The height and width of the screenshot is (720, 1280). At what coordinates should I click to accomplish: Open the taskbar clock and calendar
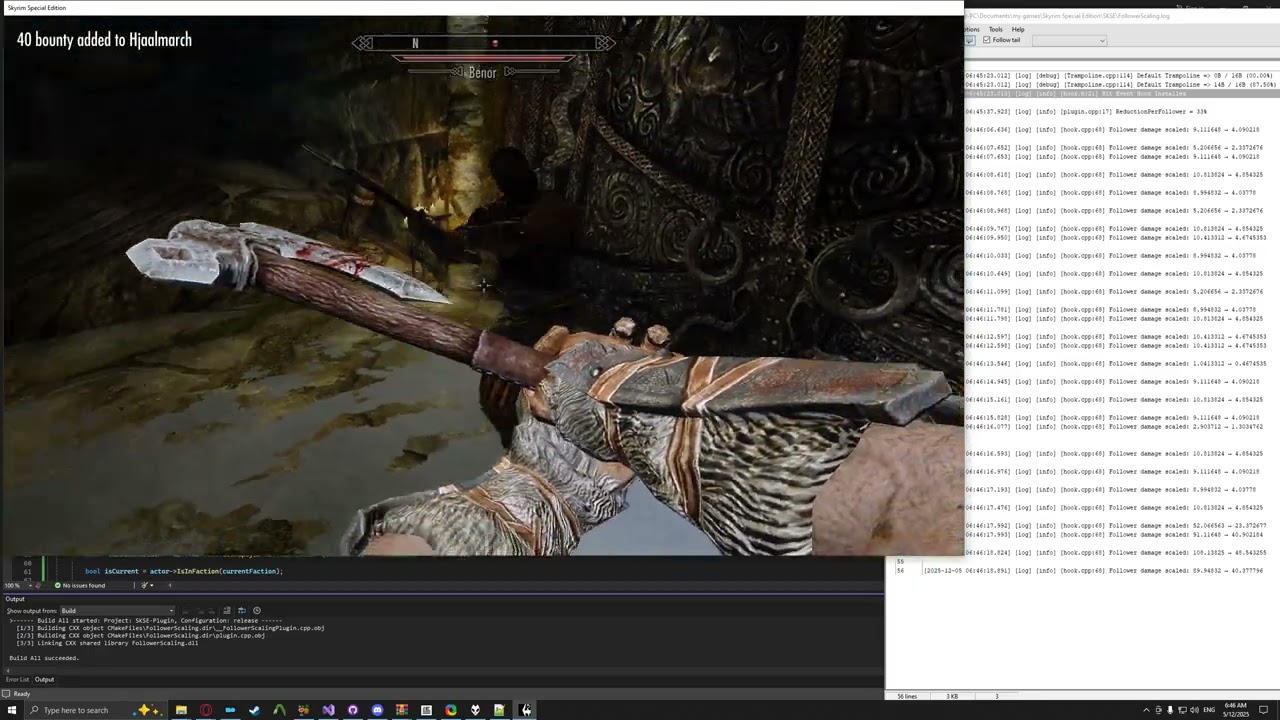tap(1236, 710)
